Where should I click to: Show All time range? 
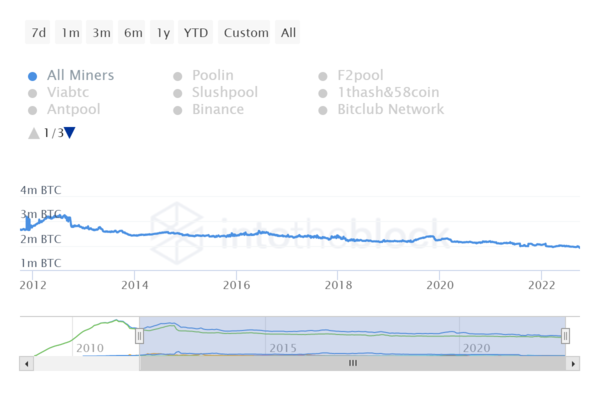(x=288, y=33)
